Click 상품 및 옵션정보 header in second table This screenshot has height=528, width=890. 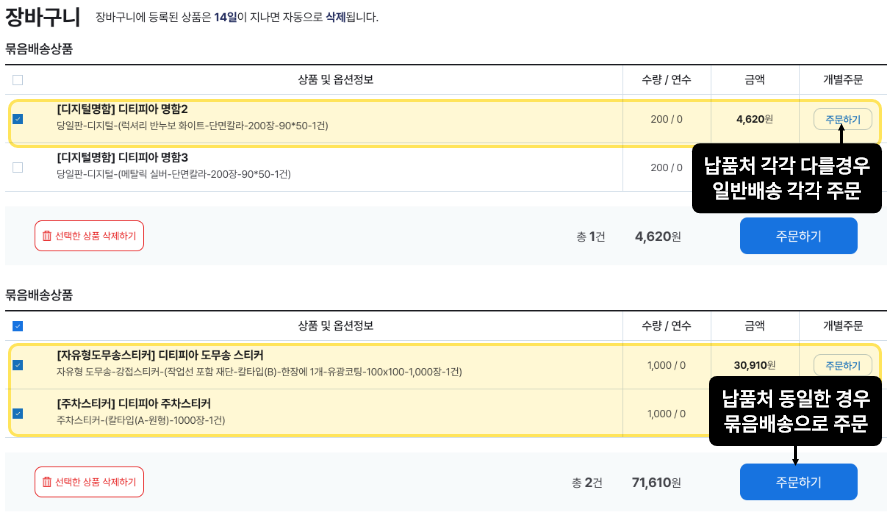[x=335, y=325]
